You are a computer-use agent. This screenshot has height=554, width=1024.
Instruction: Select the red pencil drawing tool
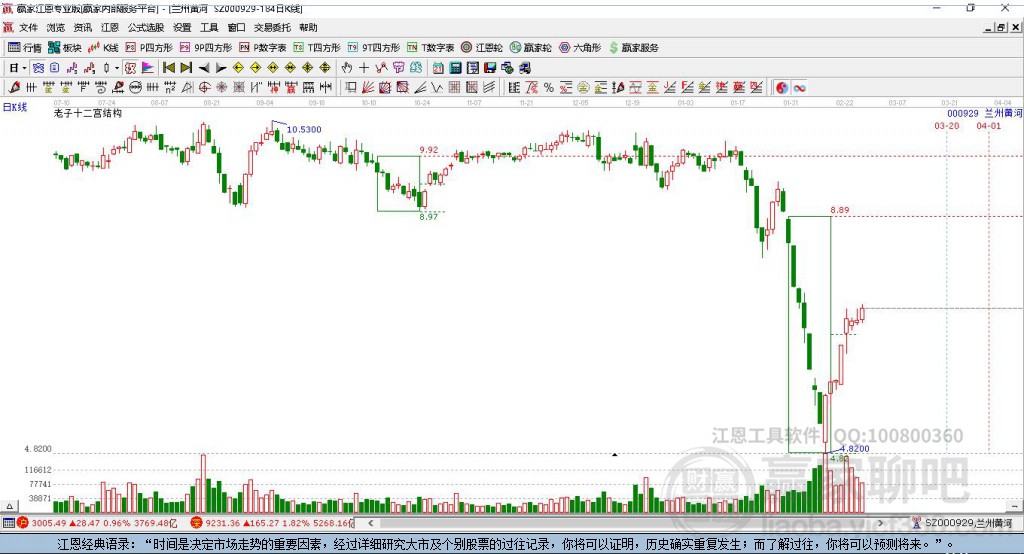pos(14,87)
